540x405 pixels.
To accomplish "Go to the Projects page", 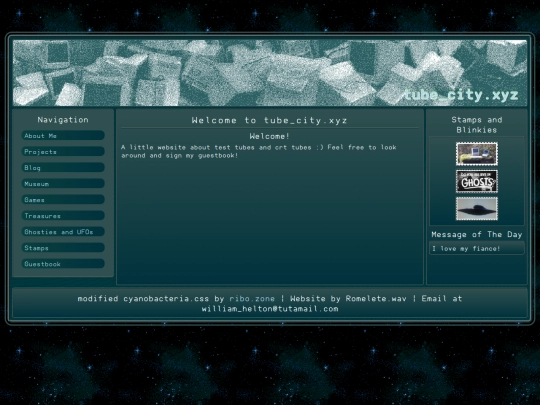I will (63, 152).
